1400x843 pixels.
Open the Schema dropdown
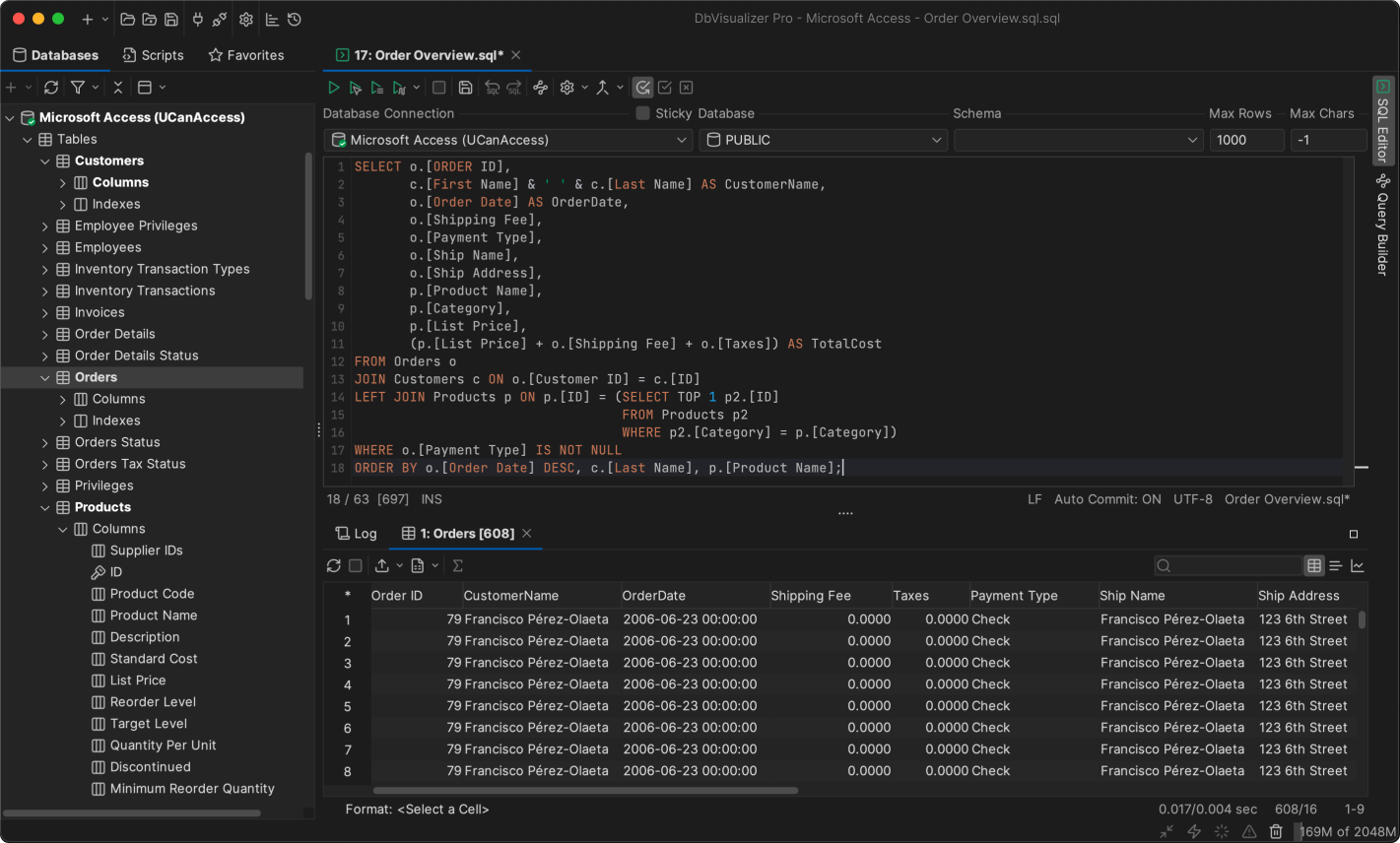click(x=1079, y=140)
